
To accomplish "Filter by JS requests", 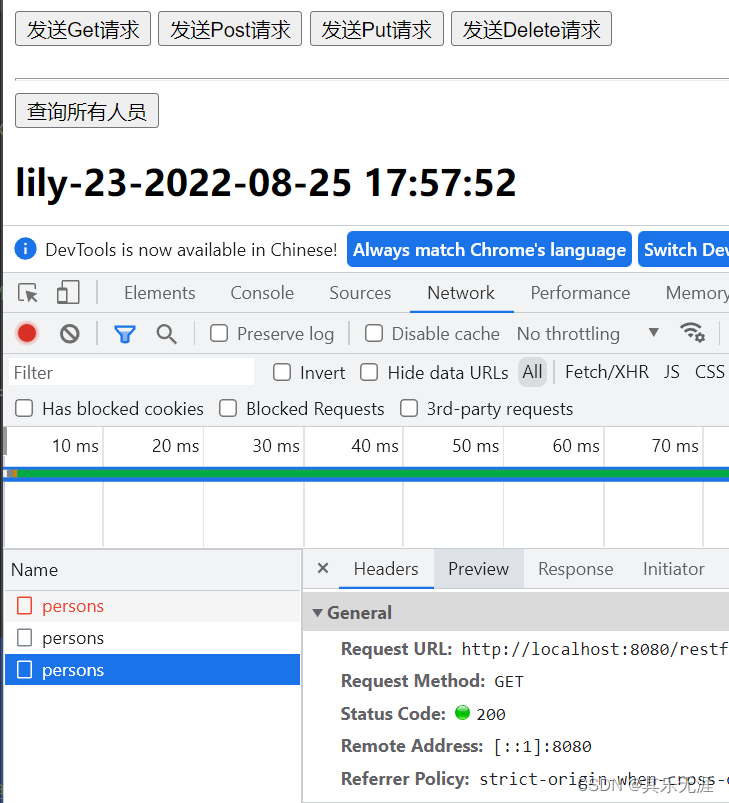I will click(x=672, y=372).
